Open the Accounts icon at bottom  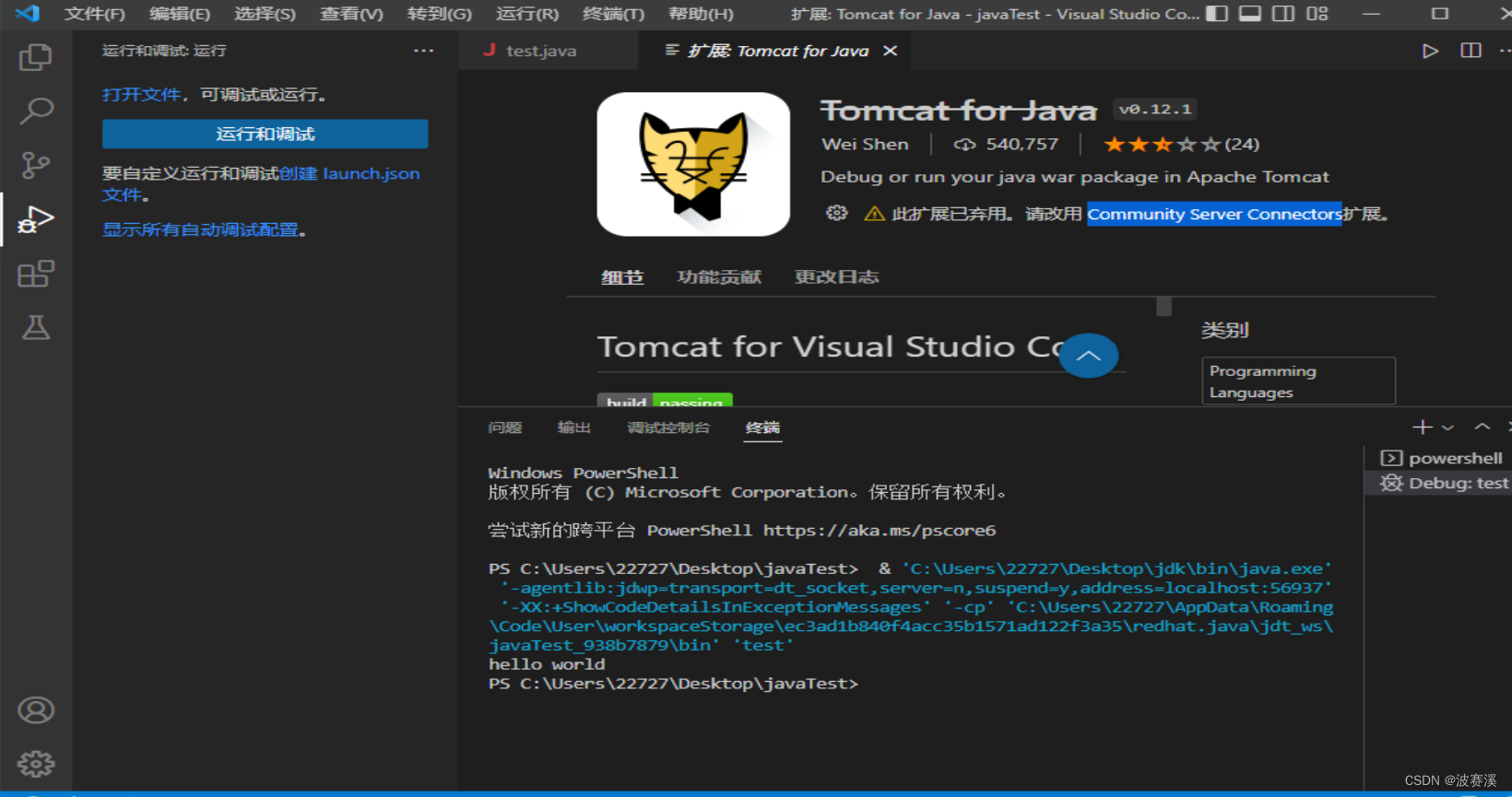pos(35,710)
